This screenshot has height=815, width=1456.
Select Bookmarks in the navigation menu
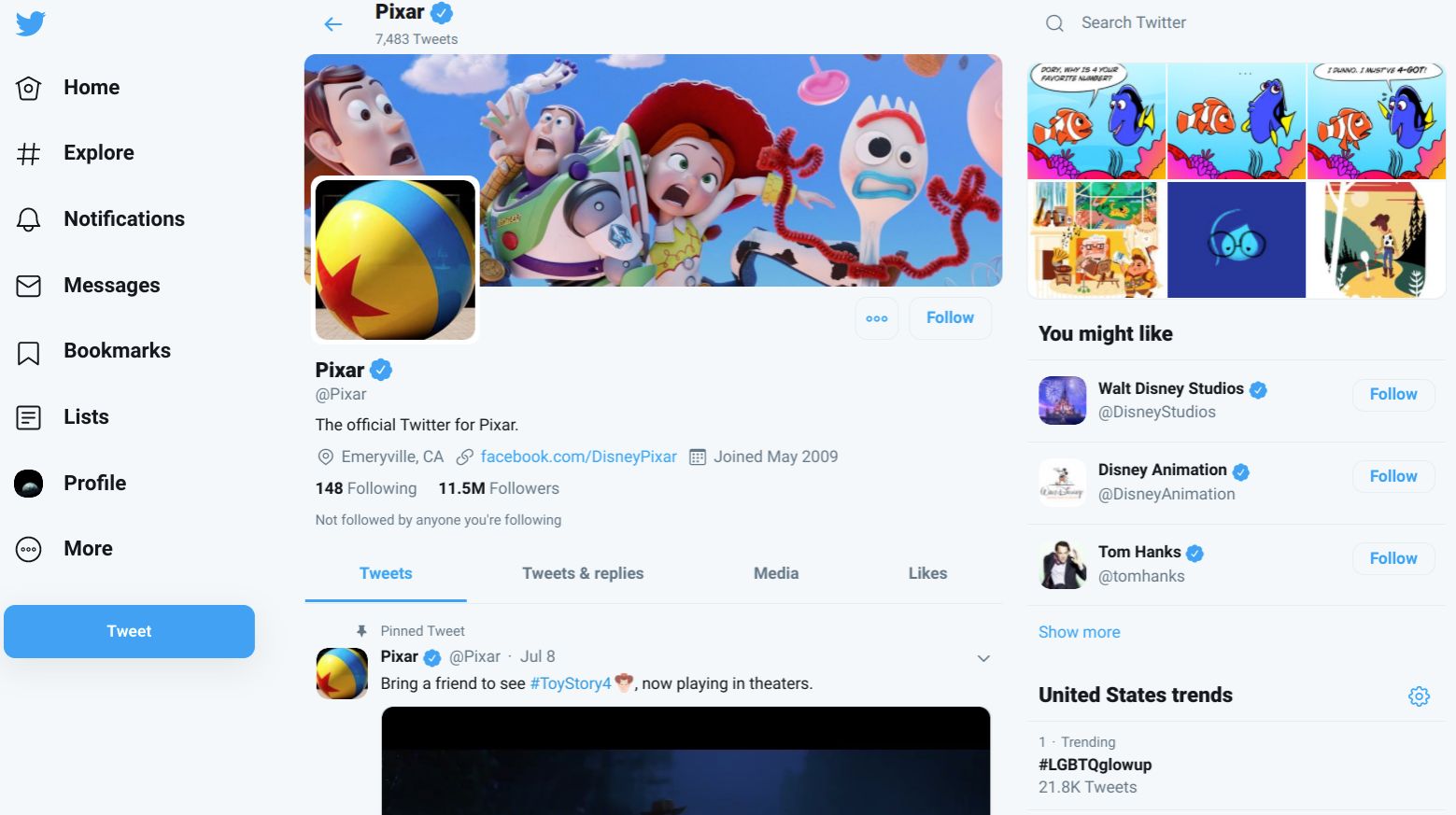pos(117,351)
